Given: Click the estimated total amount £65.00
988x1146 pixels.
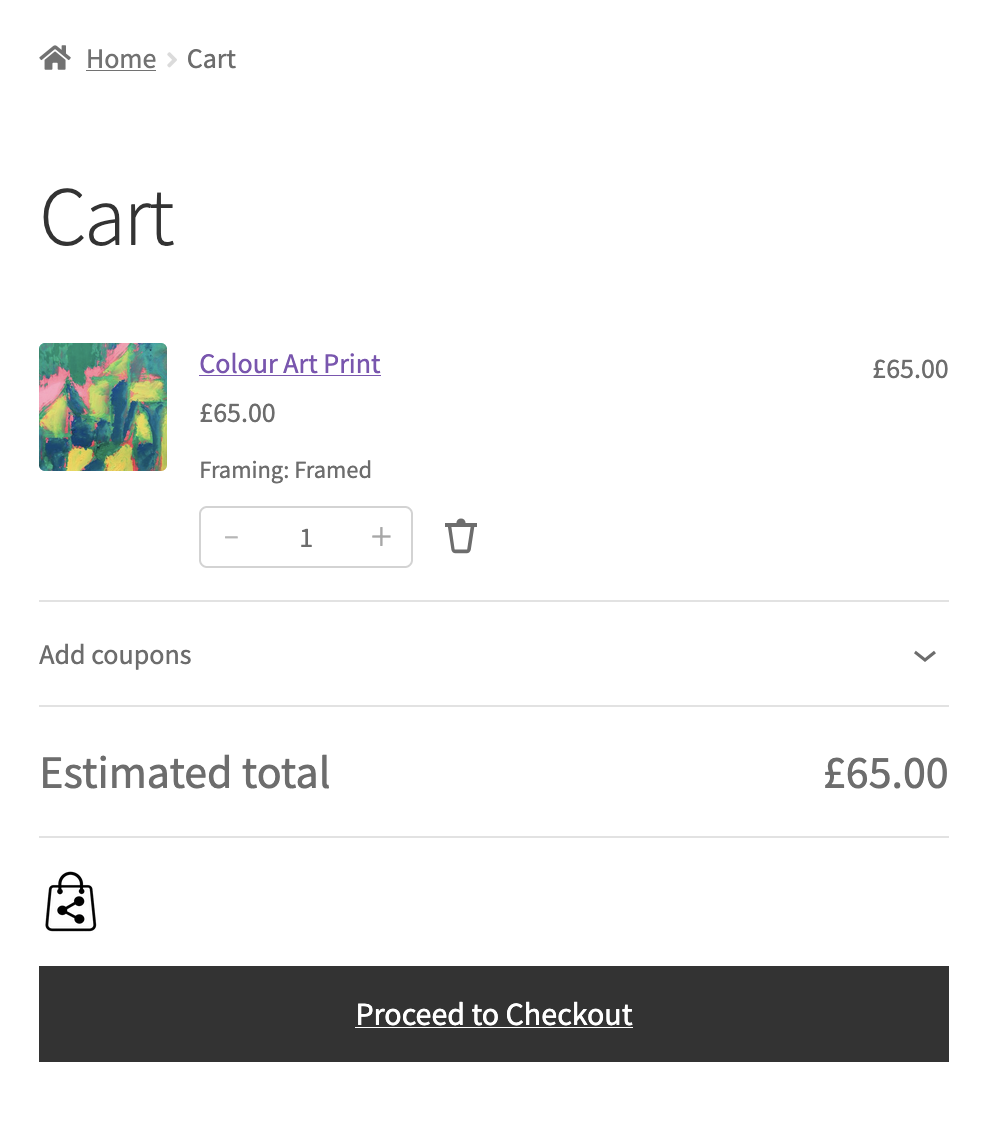Looking at the screenshot, I should pos(885,773).
